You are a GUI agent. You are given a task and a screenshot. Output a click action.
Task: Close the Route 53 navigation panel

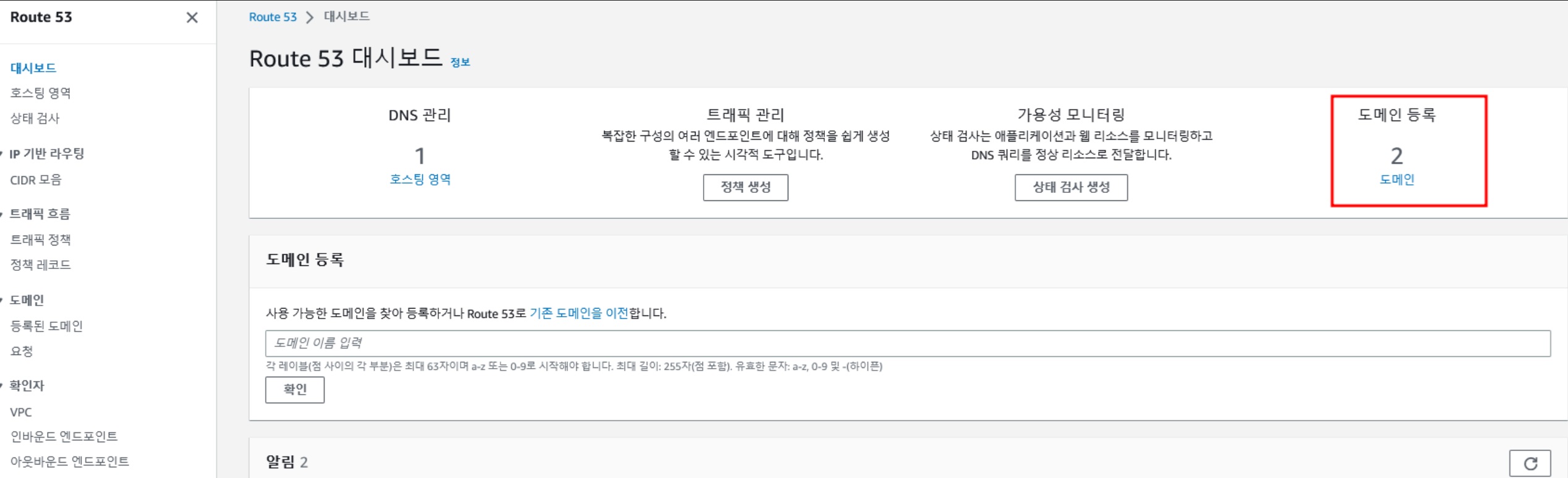pyautogui.click(x=192, y=17)
